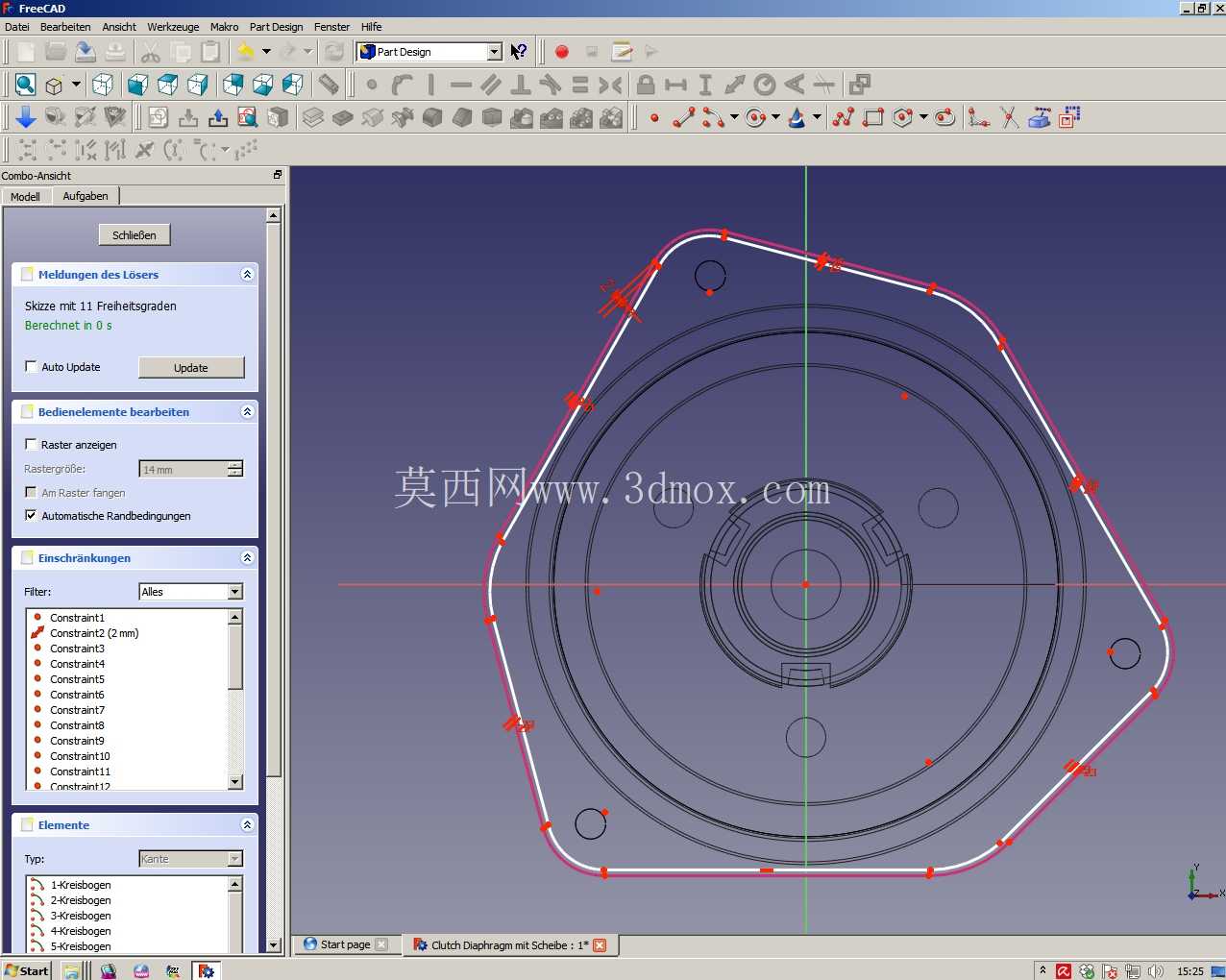Switch to the Modell tab
Image resolution: width=1226 pixels, height=980 pixels.
(x=25, y=196)
